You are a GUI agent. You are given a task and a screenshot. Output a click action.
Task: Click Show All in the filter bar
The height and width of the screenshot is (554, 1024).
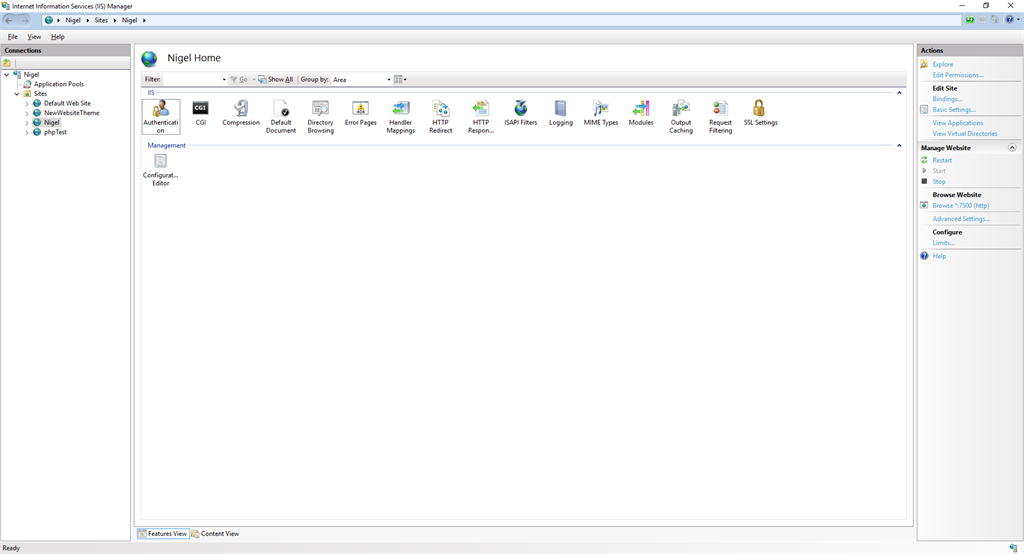(x=275, y=80)
